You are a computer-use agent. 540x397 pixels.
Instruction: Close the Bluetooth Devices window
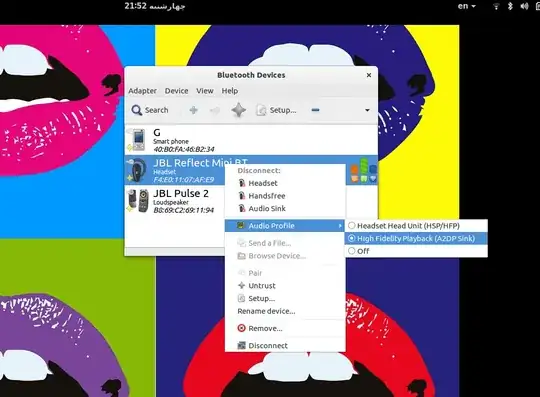(369, 75)
